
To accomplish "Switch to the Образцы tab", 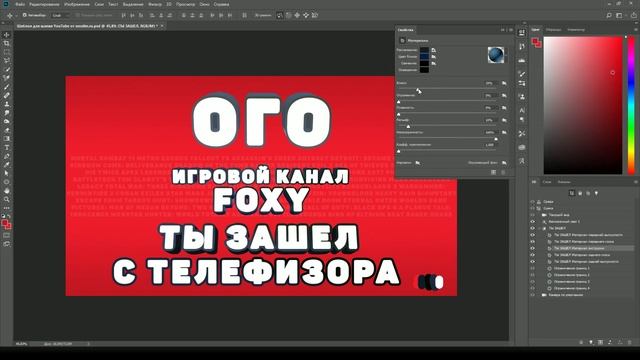I will (553, 30).
